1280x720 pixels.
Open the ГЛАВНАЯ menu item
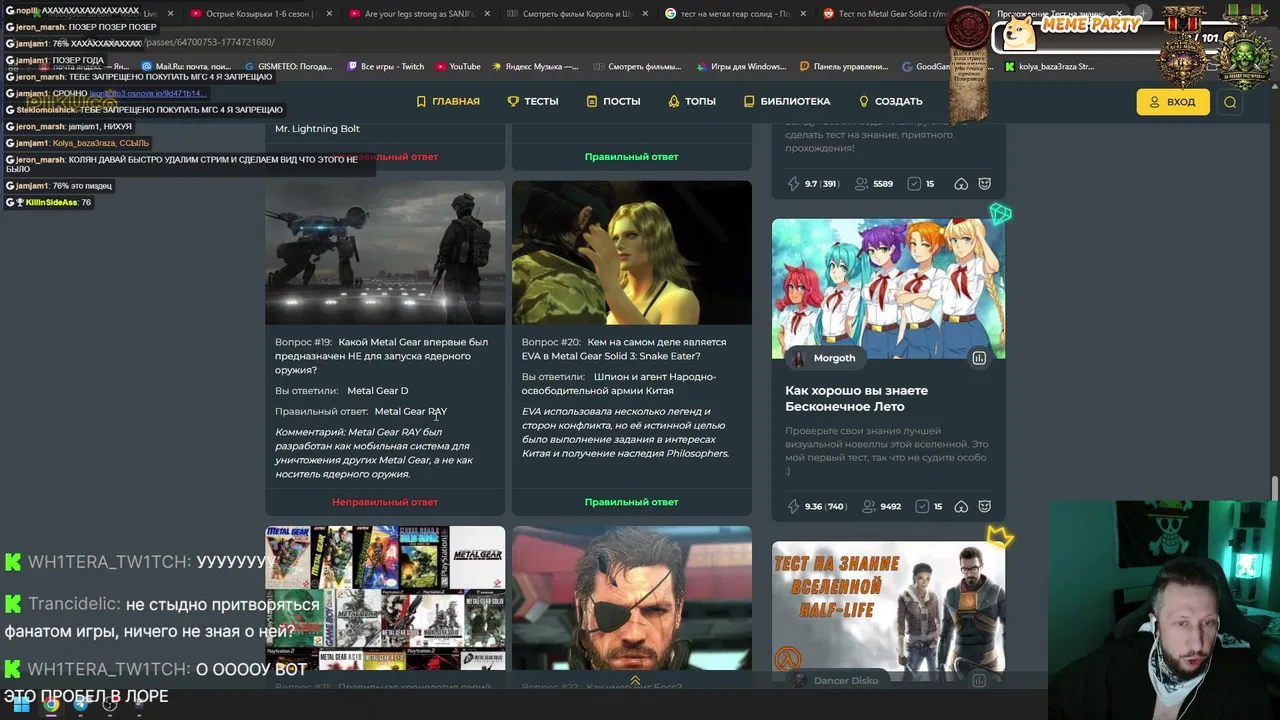click(x=448, y=101)
